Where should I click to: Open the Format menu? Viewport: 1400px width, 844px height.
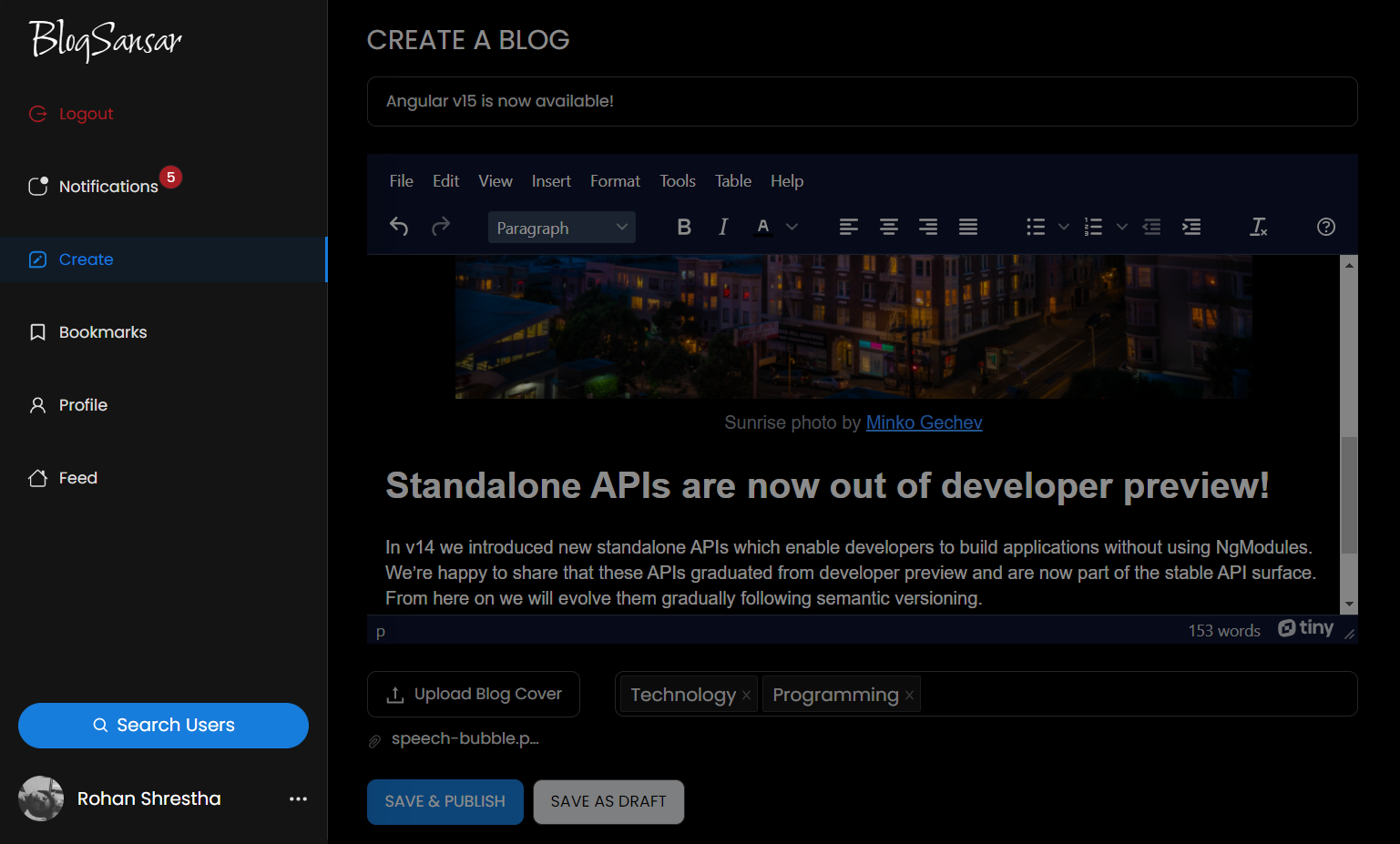615,181
